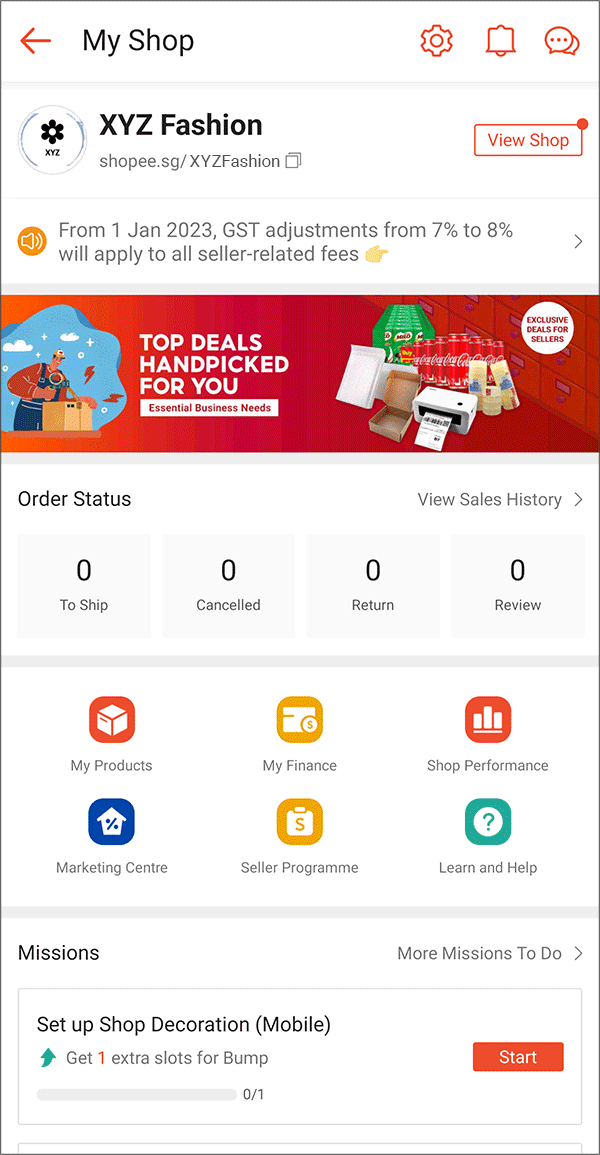Open shop settings gear icon
The width and height of the screenshot is (600, 1155).
436,41
